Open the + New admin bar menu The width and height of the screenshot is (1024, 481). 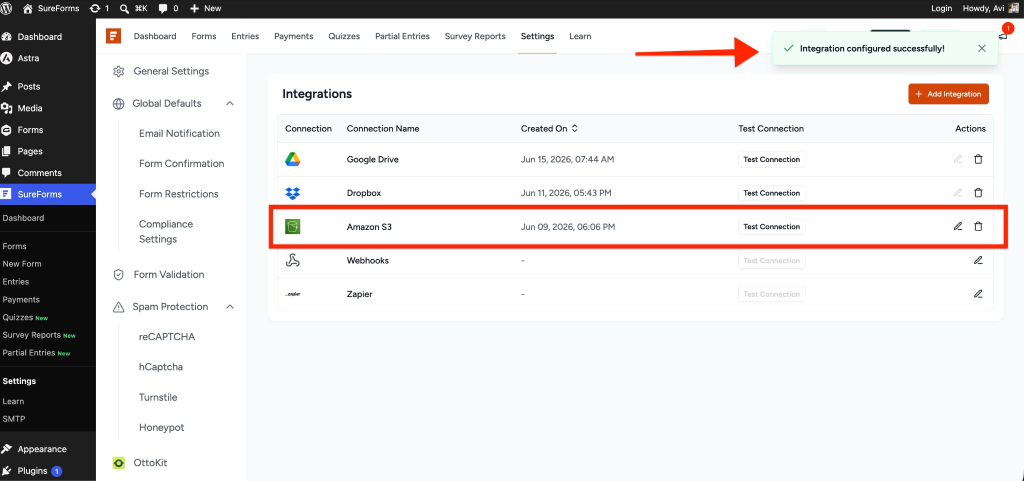[205, 8]
